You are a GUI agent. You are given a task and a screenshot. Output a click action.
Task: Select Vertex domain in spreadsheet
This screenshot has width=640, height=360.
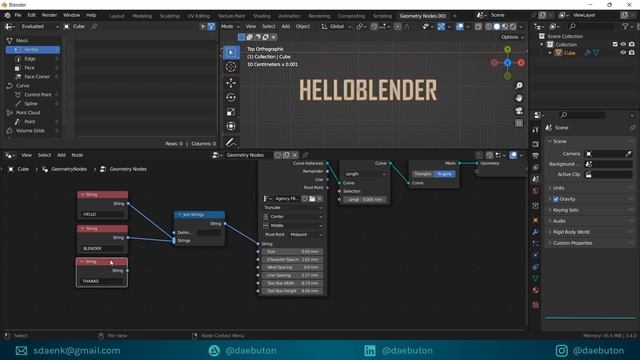point(33,50)
